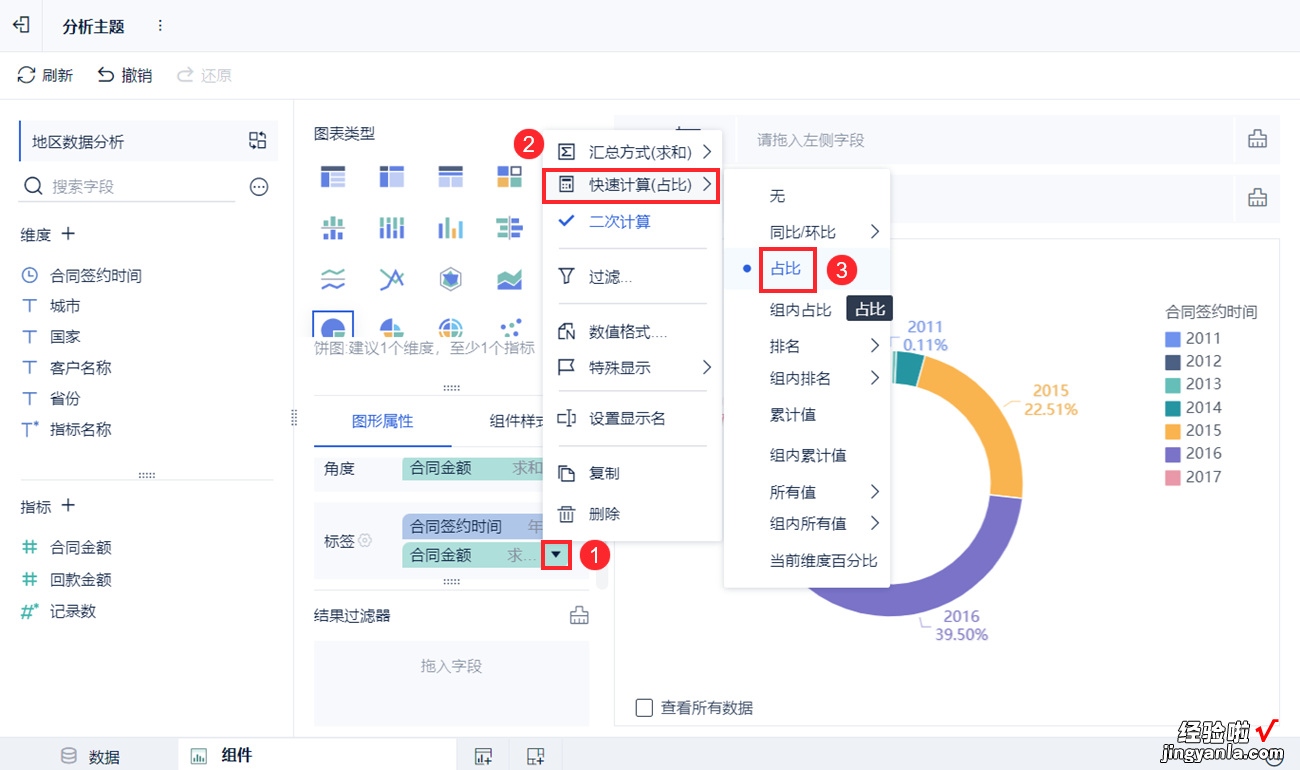The height and width of the screenshot is (770, 1300).
Task: Choose the rose chart type icon
Action: (x=391, y=328)
